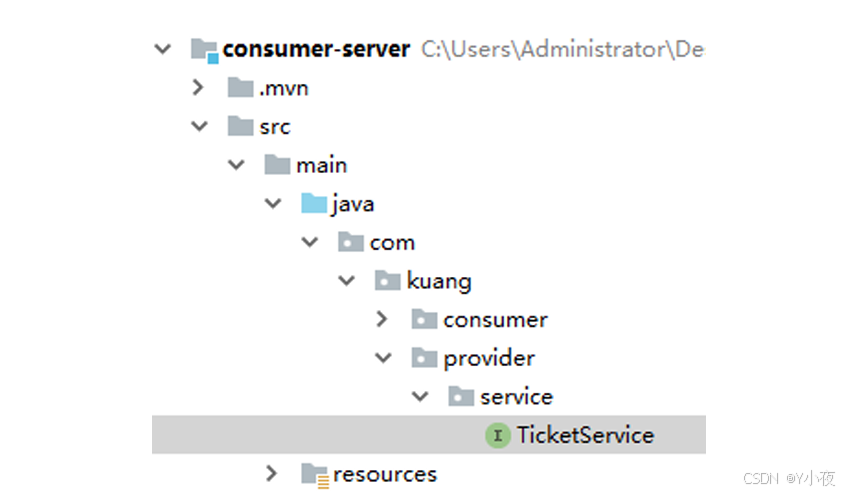Collapse the main folder arrow
This screenshot has height=494, width=848.
237,165
